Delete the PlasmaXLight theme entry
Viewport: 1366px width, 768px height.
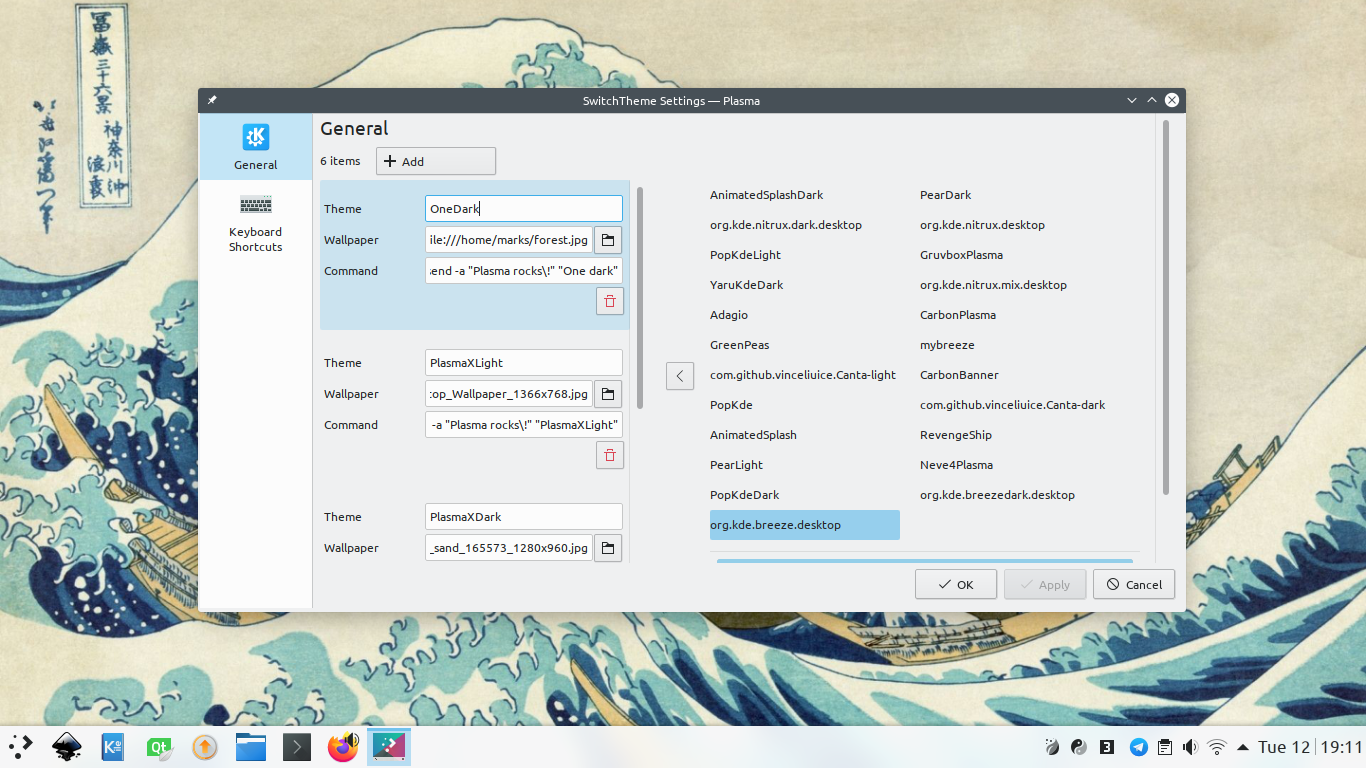click(610, 455)
